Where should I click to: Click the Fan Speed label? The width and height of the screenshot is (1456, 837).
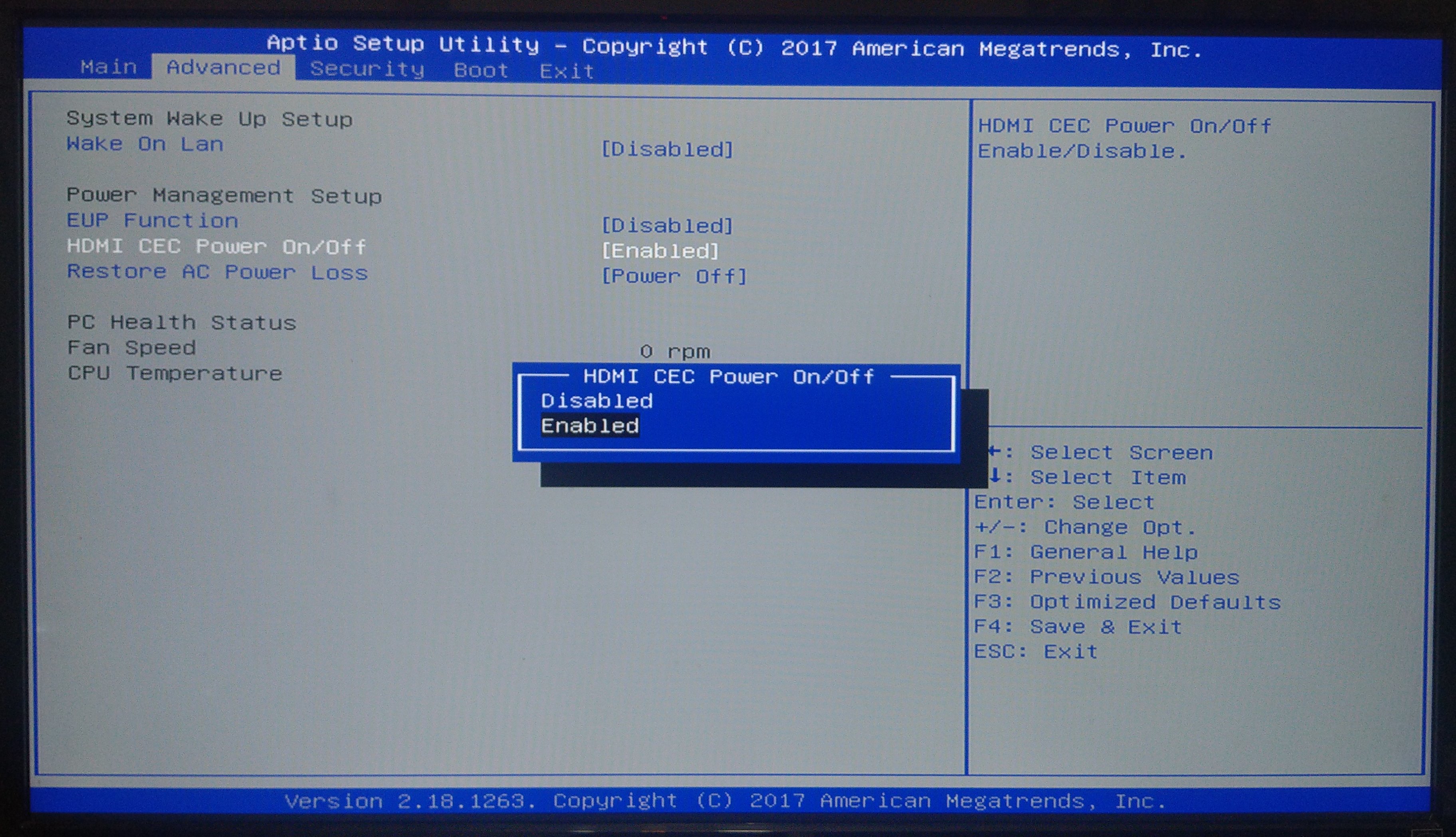pos(132,347)
